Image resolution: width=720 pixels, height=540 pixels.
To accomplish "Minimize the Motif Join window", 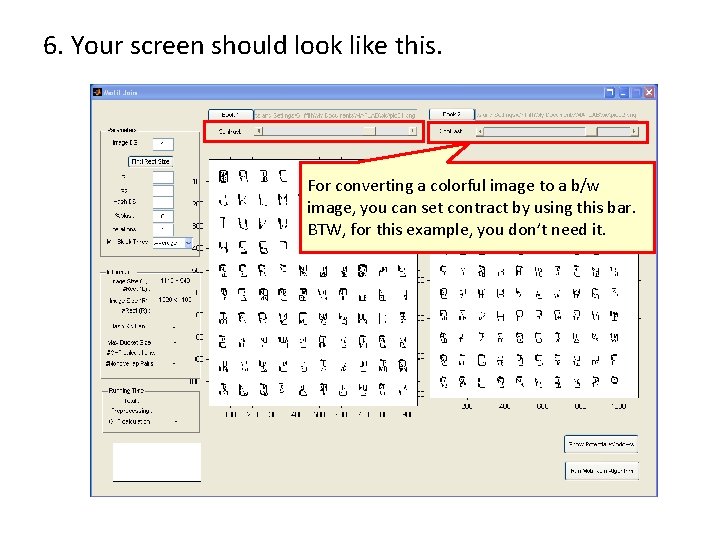I will [x=623, y=93].
